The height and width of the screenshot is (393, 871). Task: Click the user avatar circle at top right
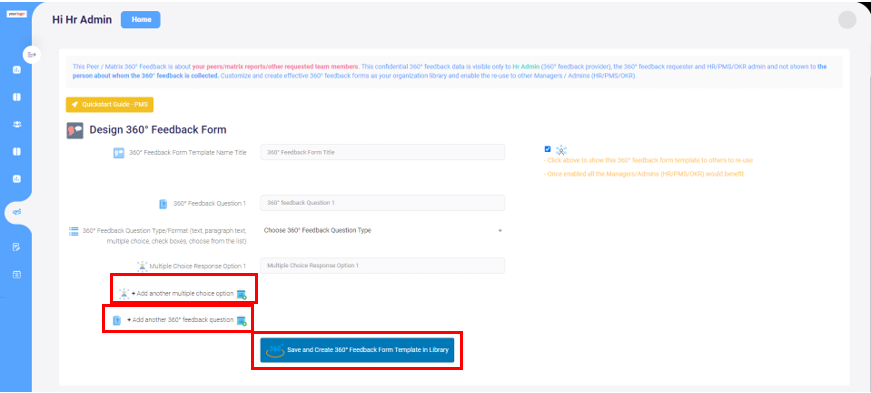(x=847, y=19)
